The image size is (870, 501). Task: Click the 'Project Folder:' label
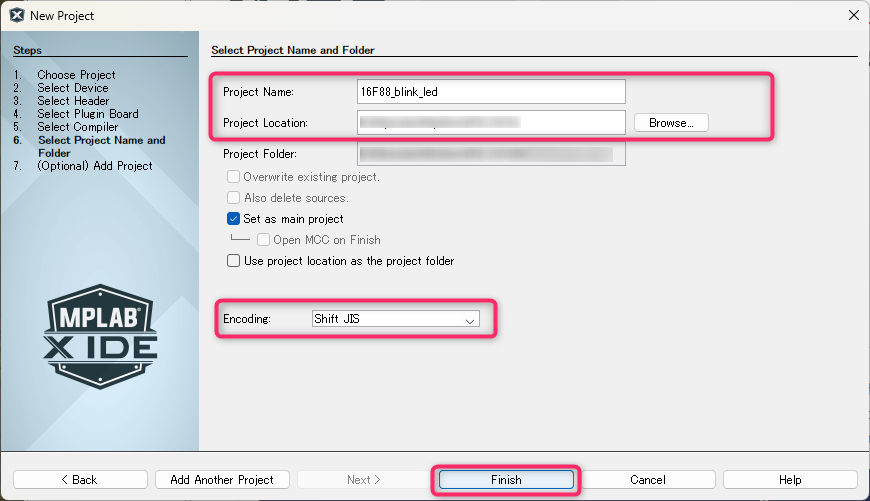click(x=260, y=154)
